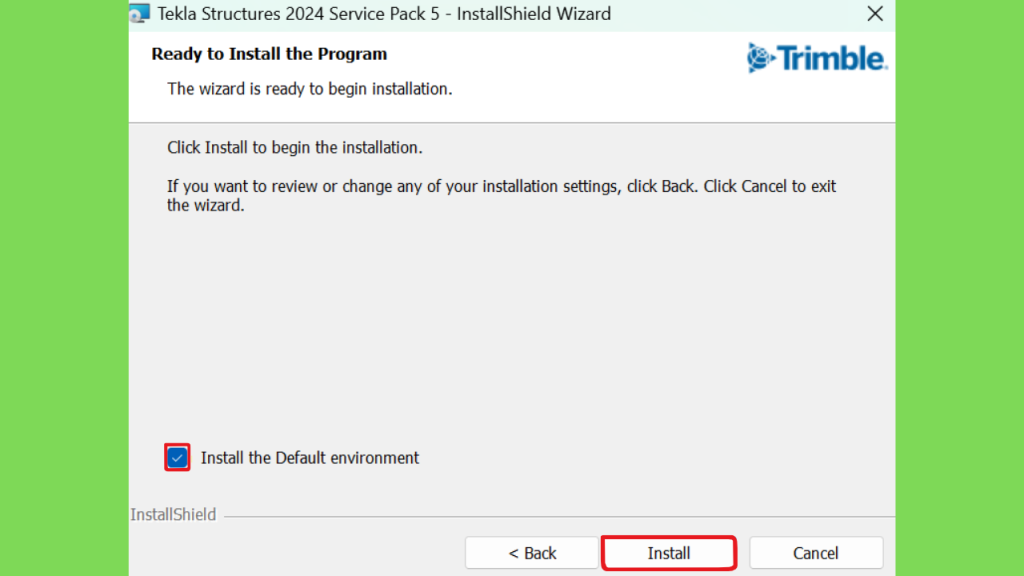Screen dimensions: 1024x576
Task: Start installation with the Install button
Action: click(x=669, y=553)
